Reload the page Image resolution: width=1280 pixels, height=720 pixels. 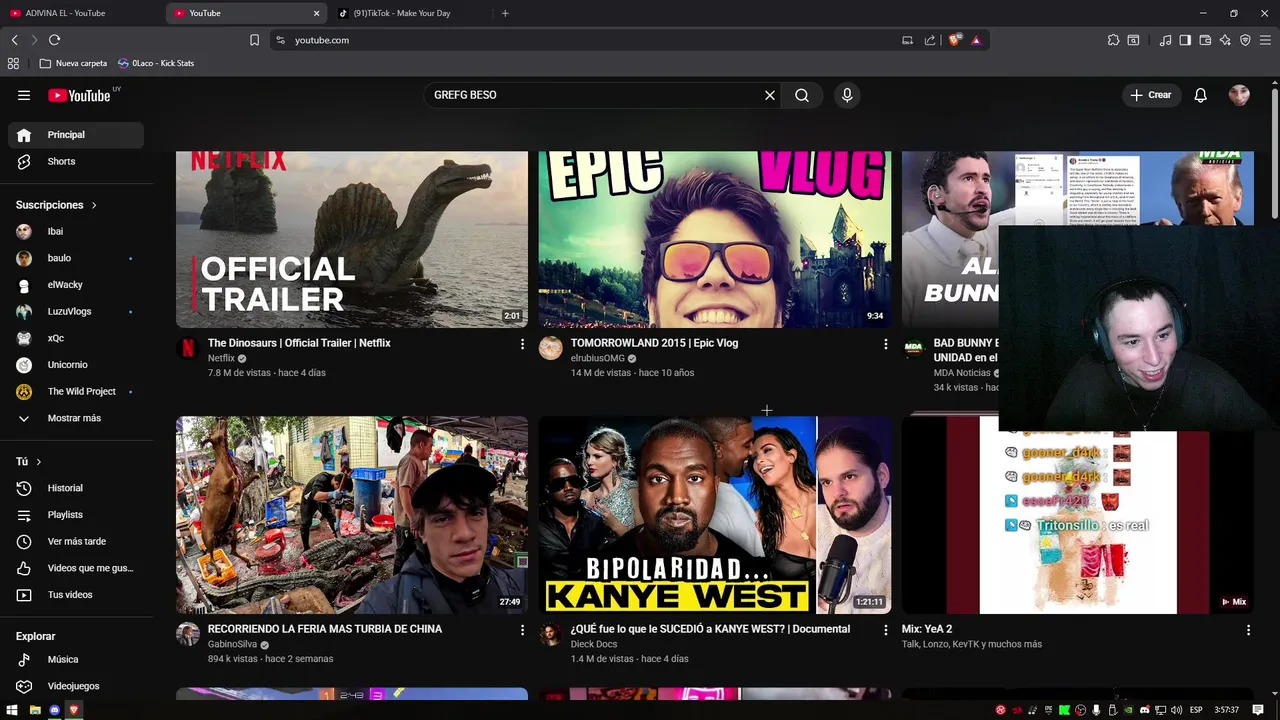54,40
